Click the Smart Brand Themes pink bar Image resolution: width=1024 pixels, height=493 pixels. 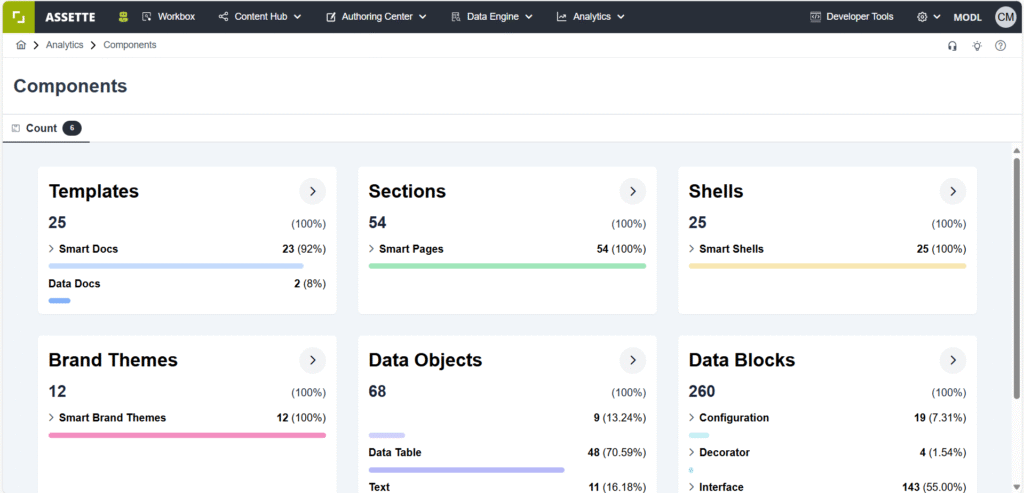click(187, 435)
